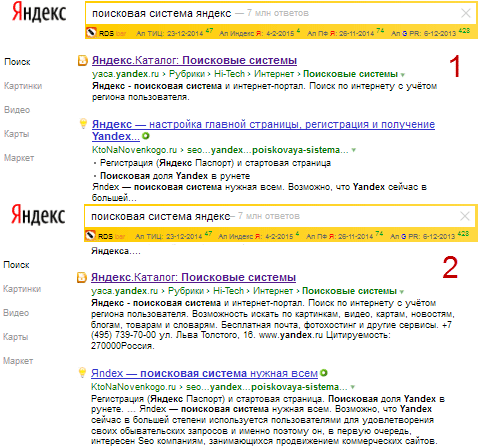
Task: Click lower 'Ап G PR: 6-12-2013' indicator
Action: [x=429, y=236]
